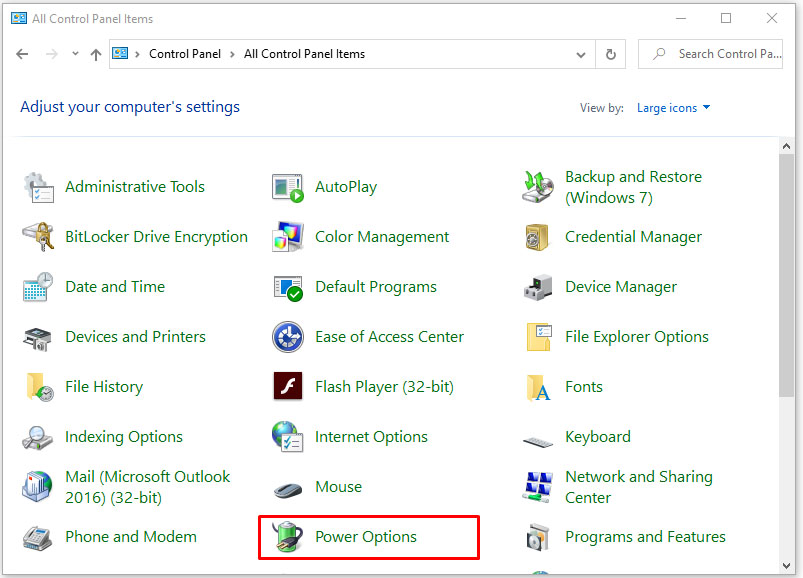The width and height of the screenshot is (803, 578).
Task: Click the Credential Manager safe icon
Action: 538,237
